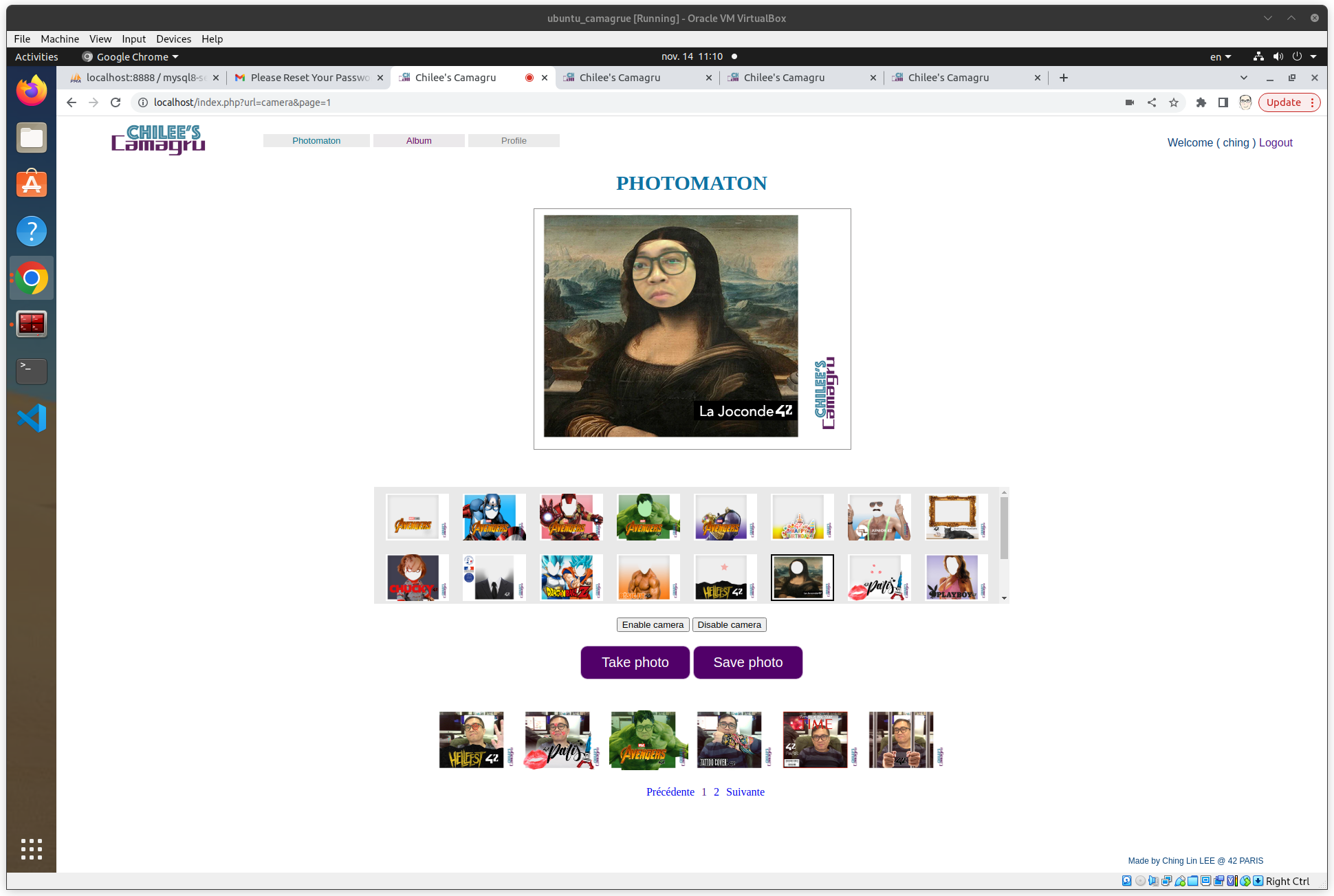Open the 'en' keyboard language dropdown
Image resolution: width=1334 pixels, height=896 pixels.
pos(1220,57)
